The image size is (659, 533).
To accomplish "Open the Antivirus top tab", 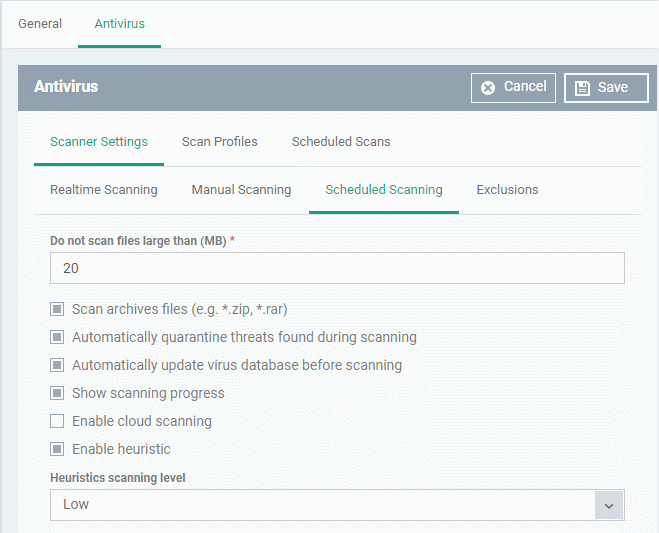I will point(119,24).
